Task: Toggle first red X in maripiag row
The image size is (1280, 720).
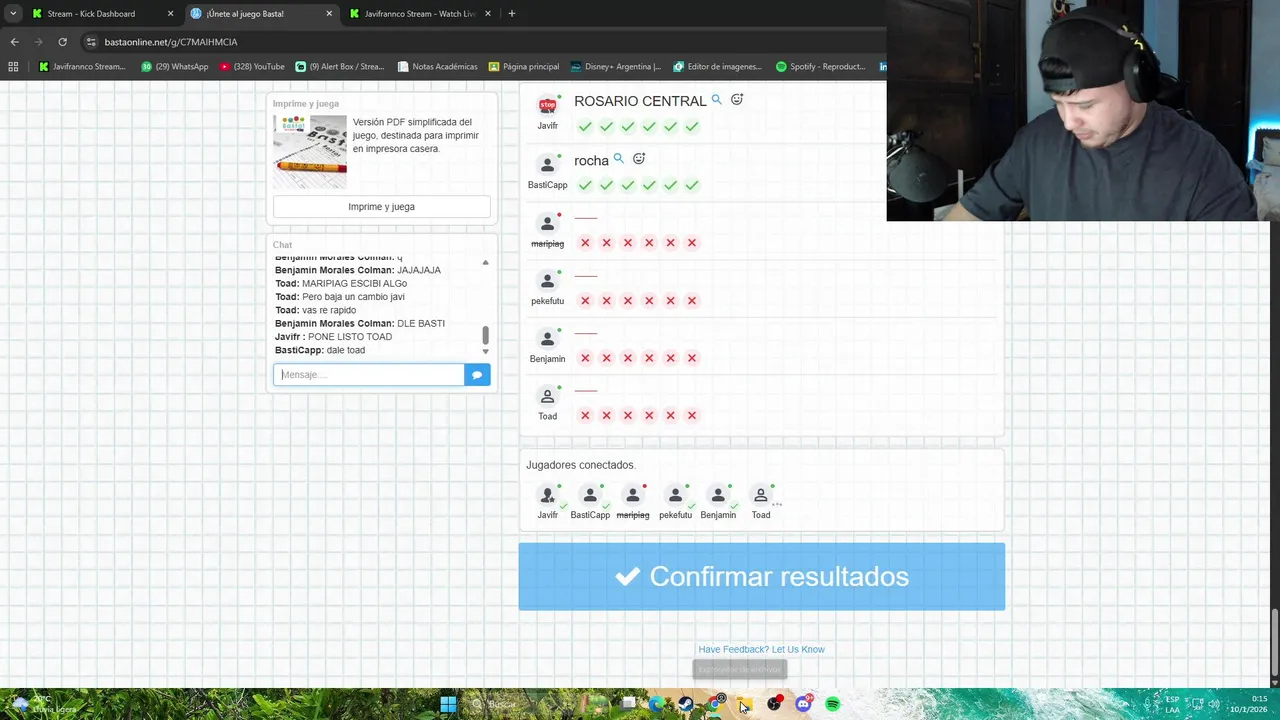Action: click(x=585, y=243)
